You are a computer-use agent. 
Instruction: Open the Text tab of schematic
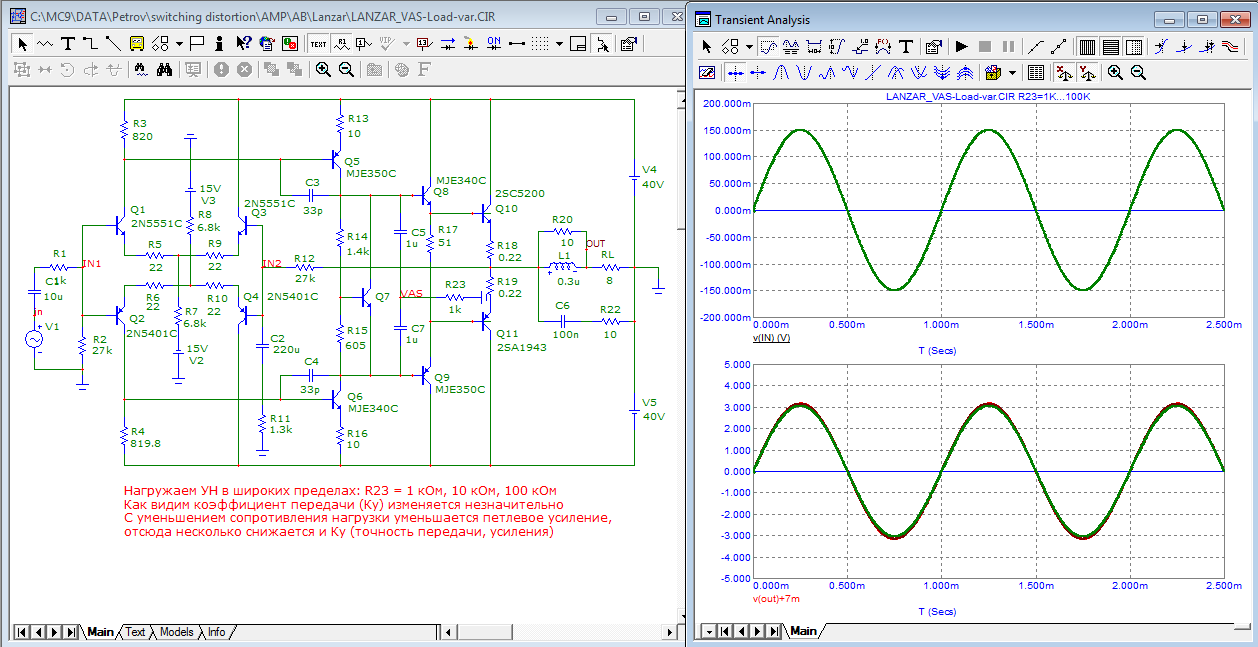point(134,632)
